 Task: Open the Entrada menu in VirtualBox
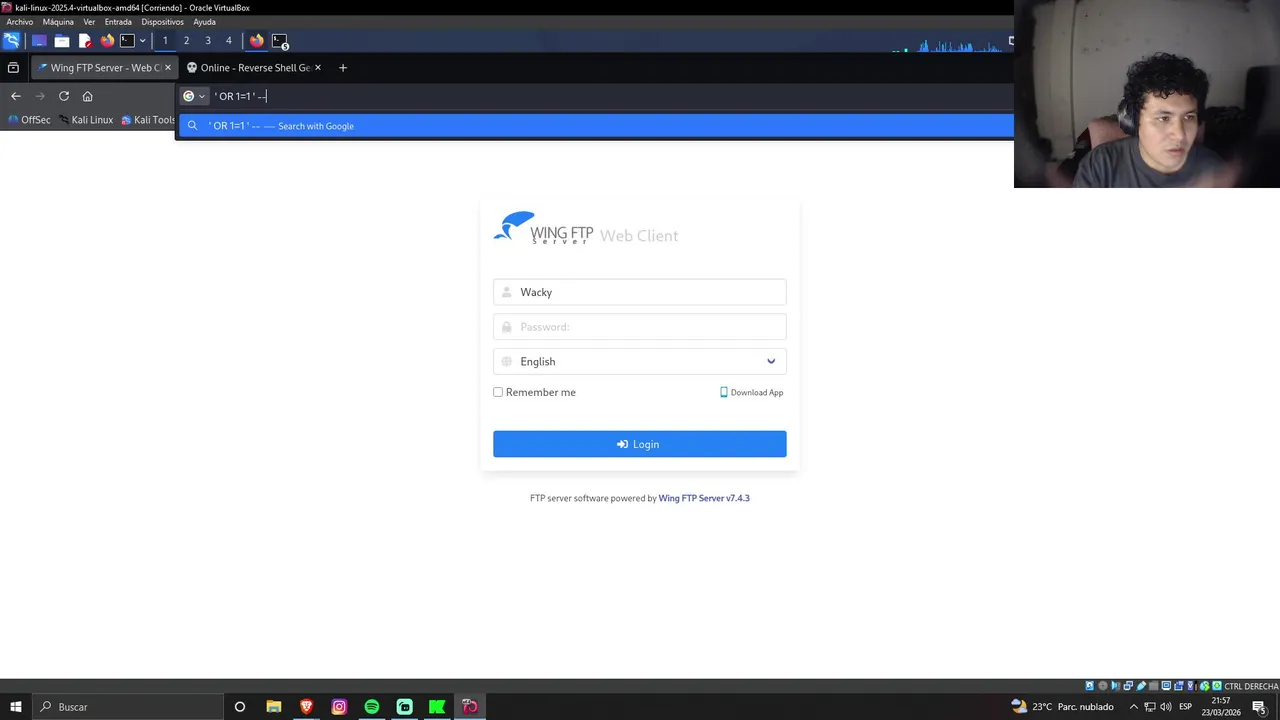[x=118, y=22]
